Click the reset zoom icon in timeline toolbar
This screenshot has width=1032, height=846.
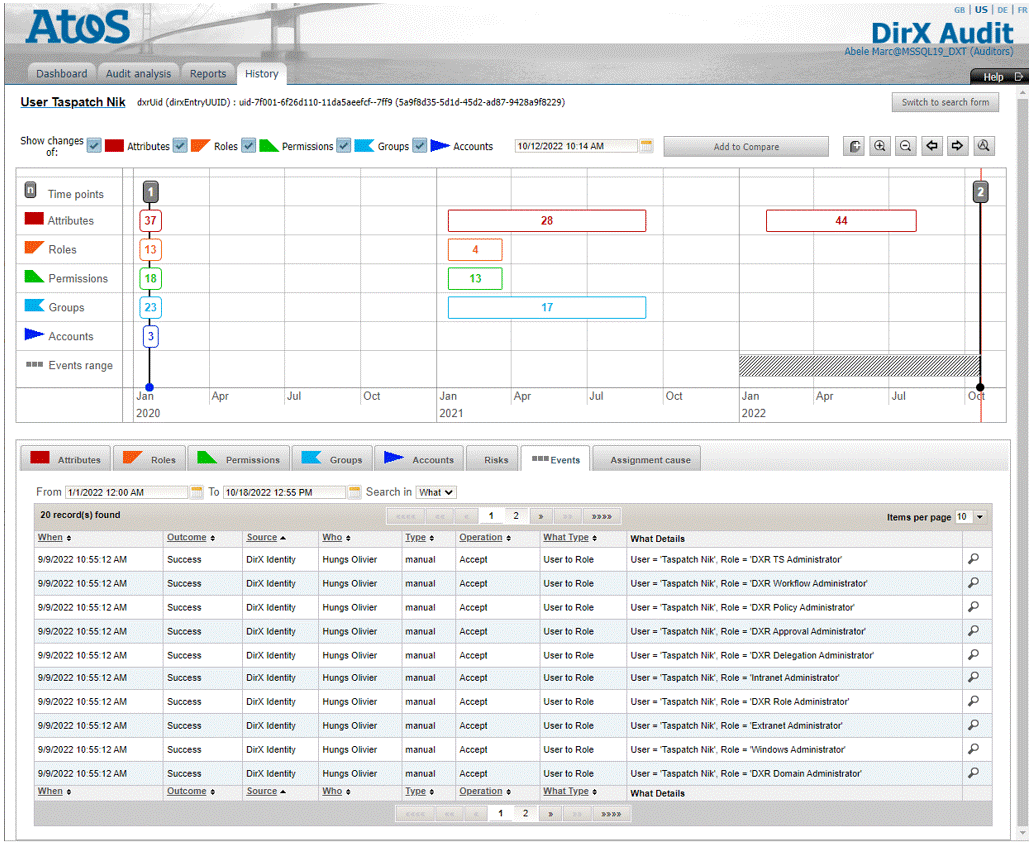[984, 146]
